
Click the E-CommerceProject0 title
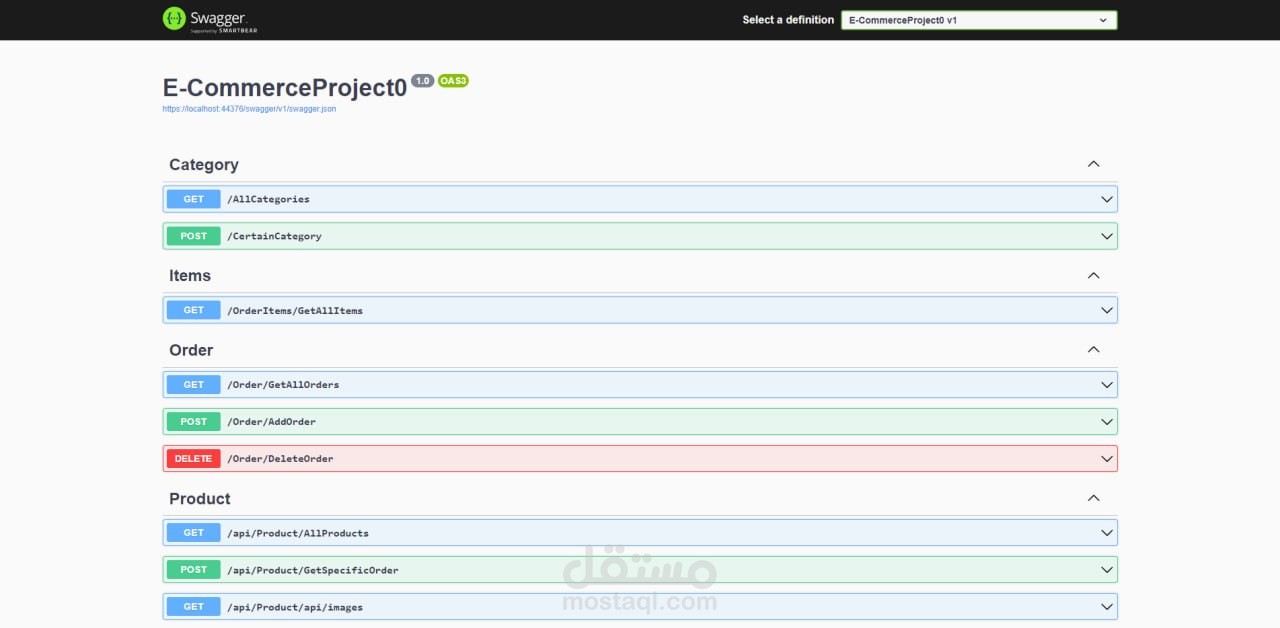tap(283, 88)
